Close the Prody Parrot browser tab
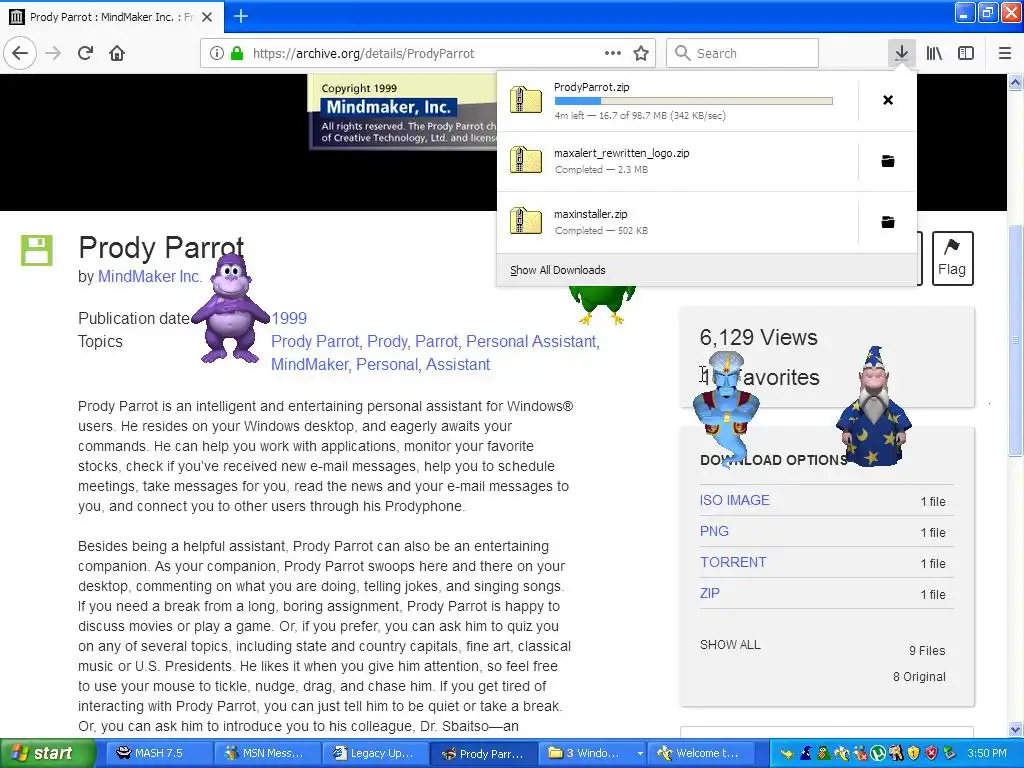The image size is (1024, 768). [x=207, y=17]
